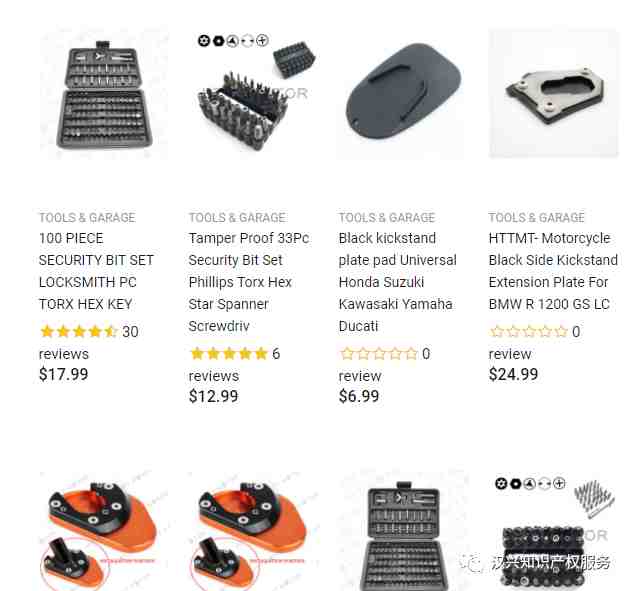The image size is (631, 591).
Task: Open the 100 piece security bit set image
Action: point(104,94)
